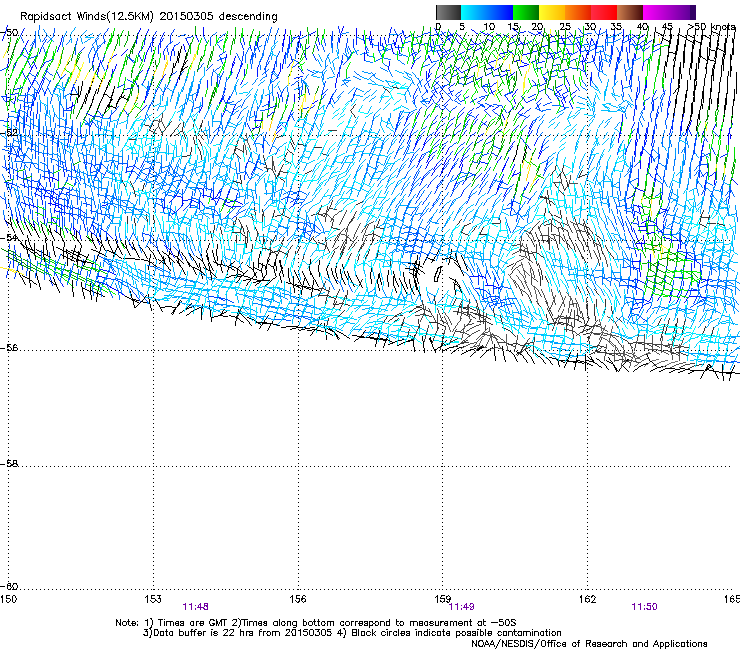Click the -50 latitude axis label

(9, 33)
